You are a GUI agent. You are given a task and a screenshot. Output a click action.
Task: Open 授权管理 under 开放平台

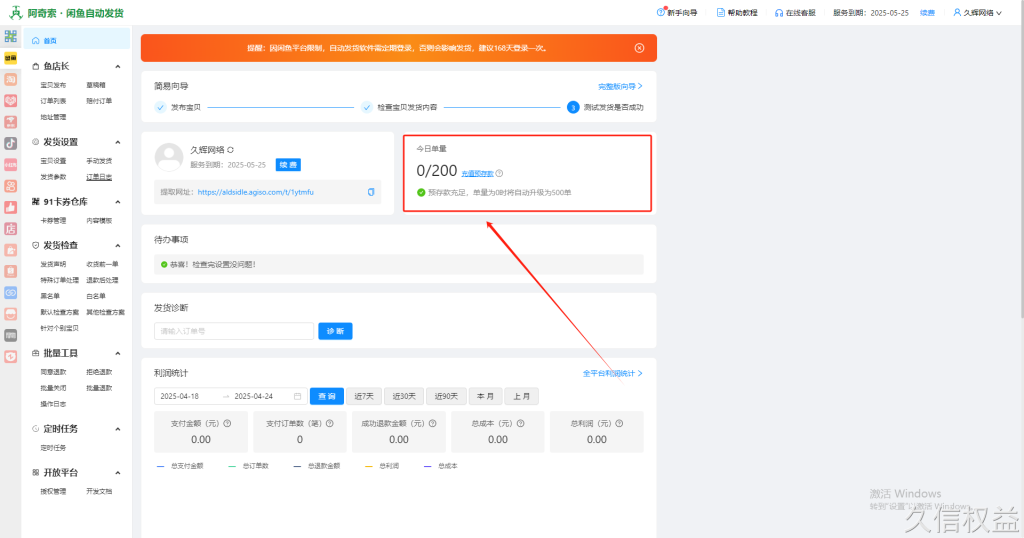click(x=53, y=492)
